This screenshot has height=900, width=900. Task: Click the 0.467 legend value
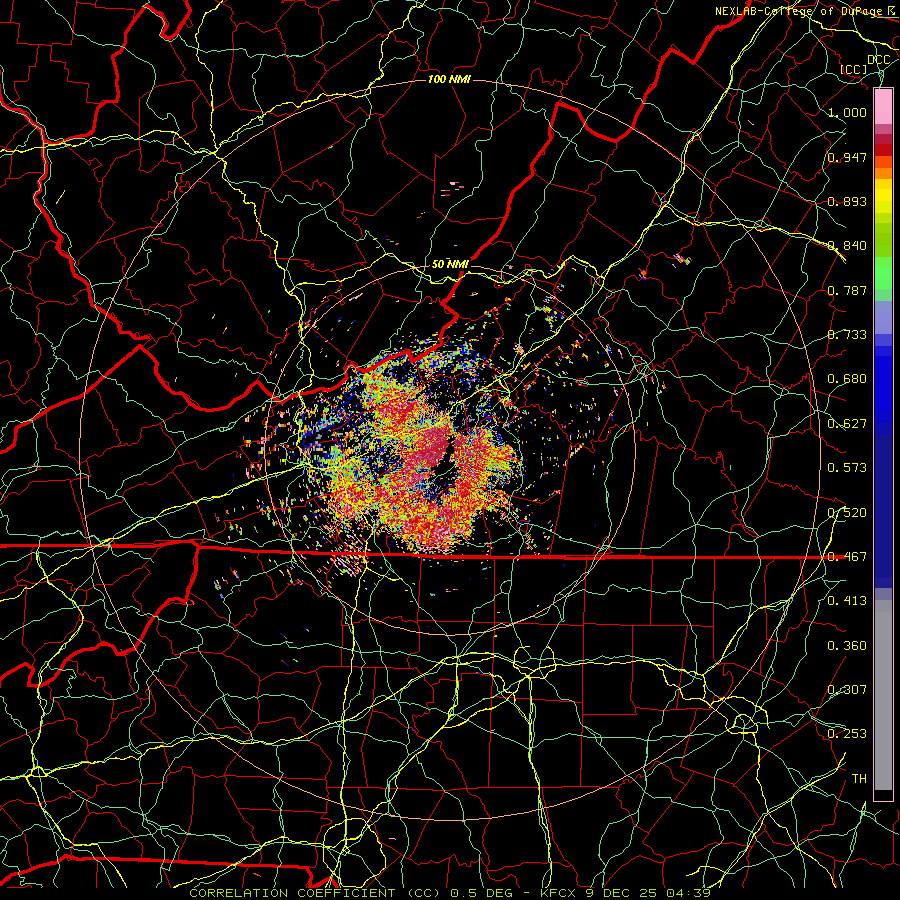[x=847, y=557]
